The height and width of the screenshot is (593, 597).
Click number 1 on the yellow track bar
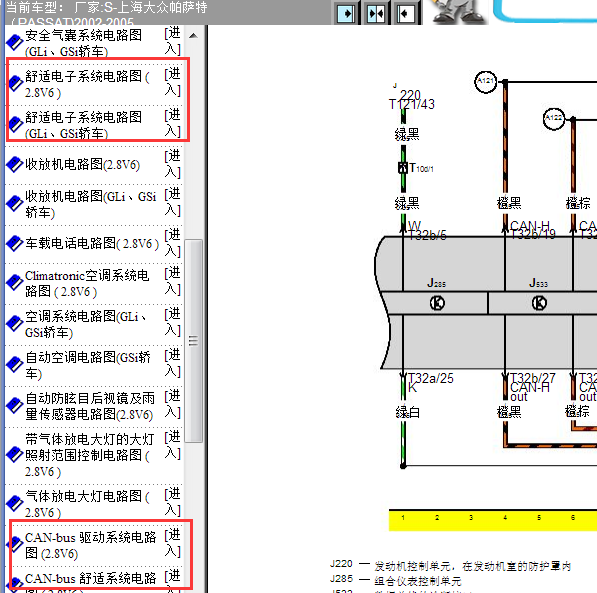click(403, 518)
